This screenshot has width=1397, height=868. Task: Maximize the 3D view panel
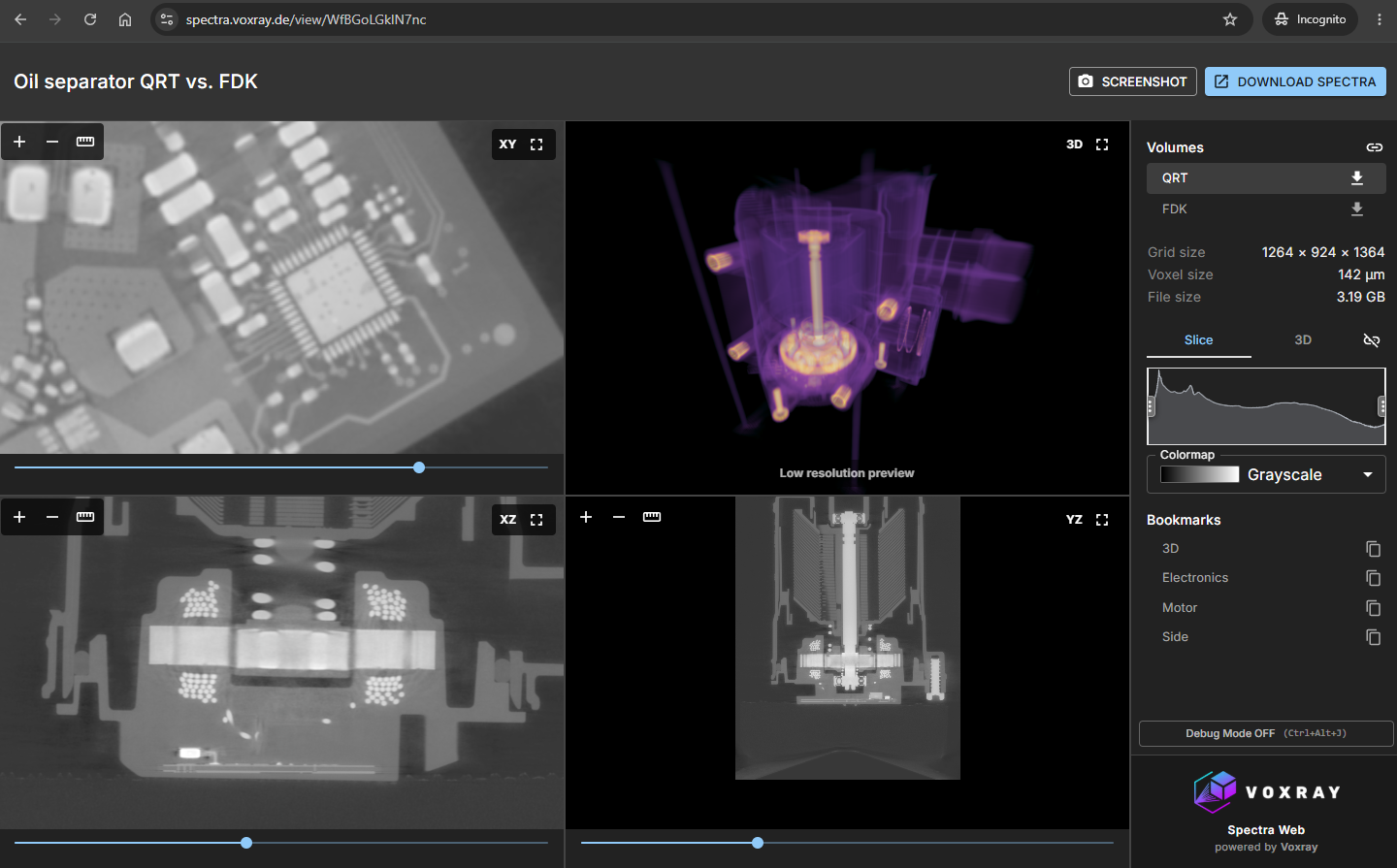coord(1102,145)
